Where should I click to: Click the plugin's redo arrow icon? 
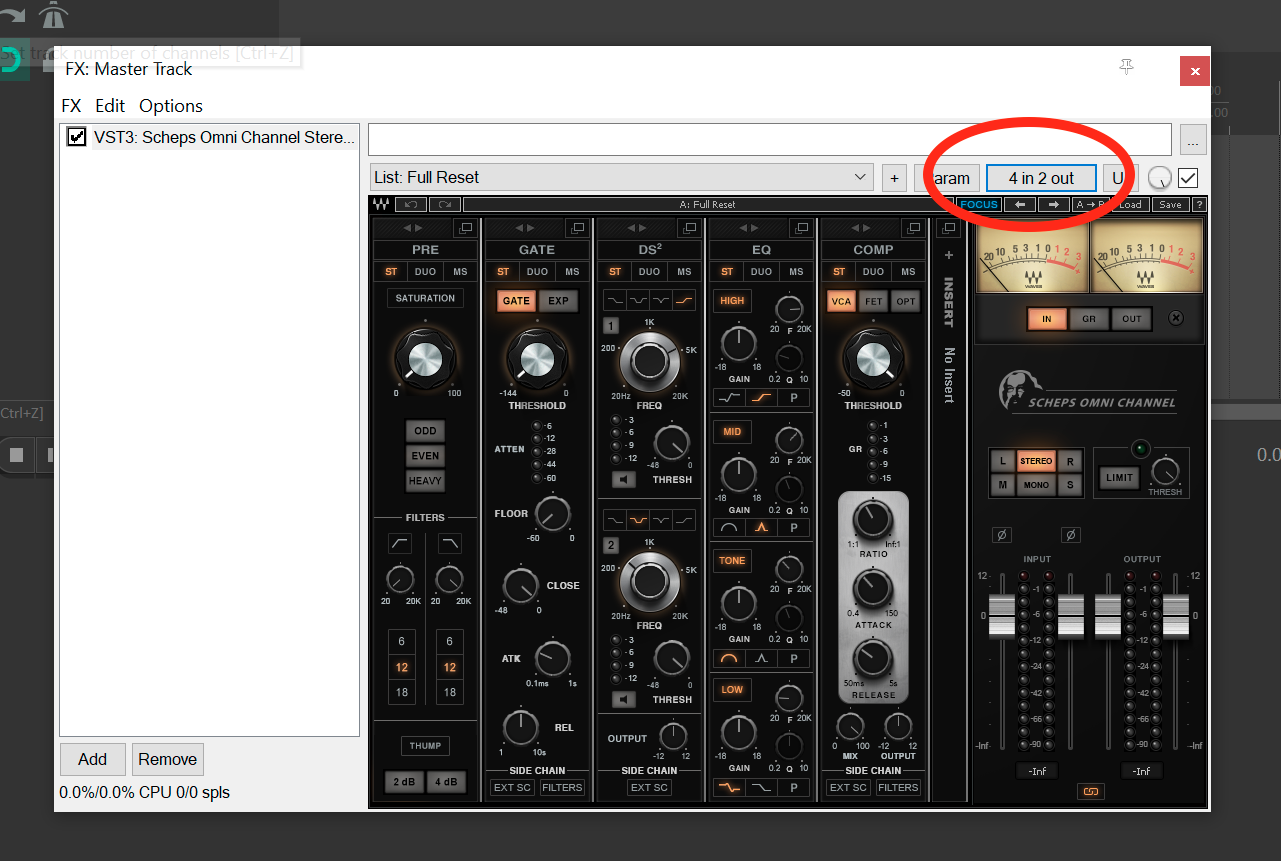point(444,204)
